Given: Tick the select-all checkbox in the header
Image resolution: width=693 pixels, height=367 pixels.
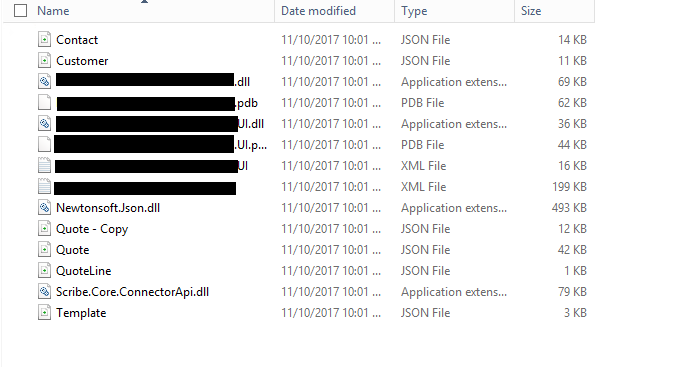Looking at the screenshot, I should click(x=20, y=11).
